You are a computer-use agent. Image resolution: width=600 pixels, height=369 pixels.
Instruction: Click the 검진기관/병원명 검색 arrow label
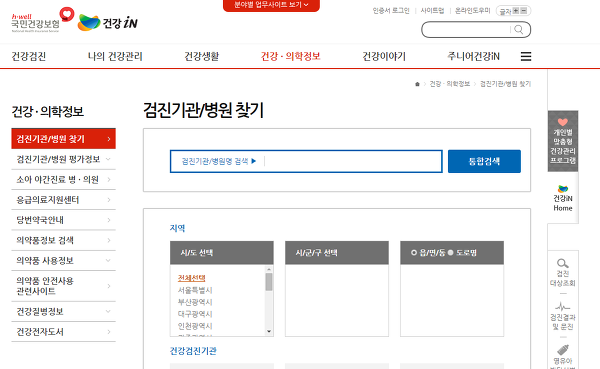pyautogui.click(x=218, y=161)
